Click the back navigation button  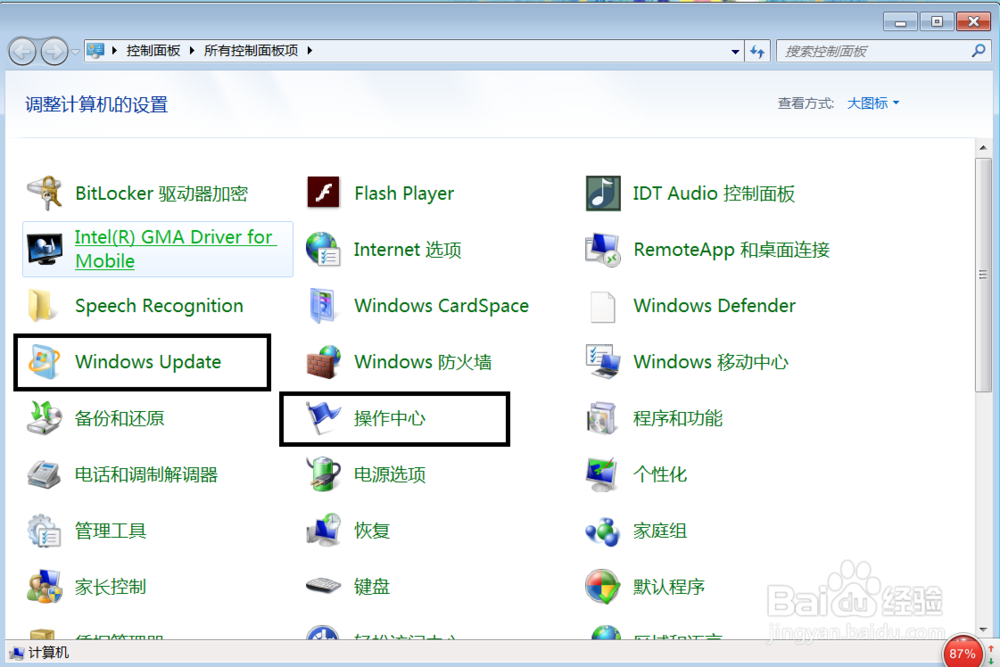(x=22, y=51)
